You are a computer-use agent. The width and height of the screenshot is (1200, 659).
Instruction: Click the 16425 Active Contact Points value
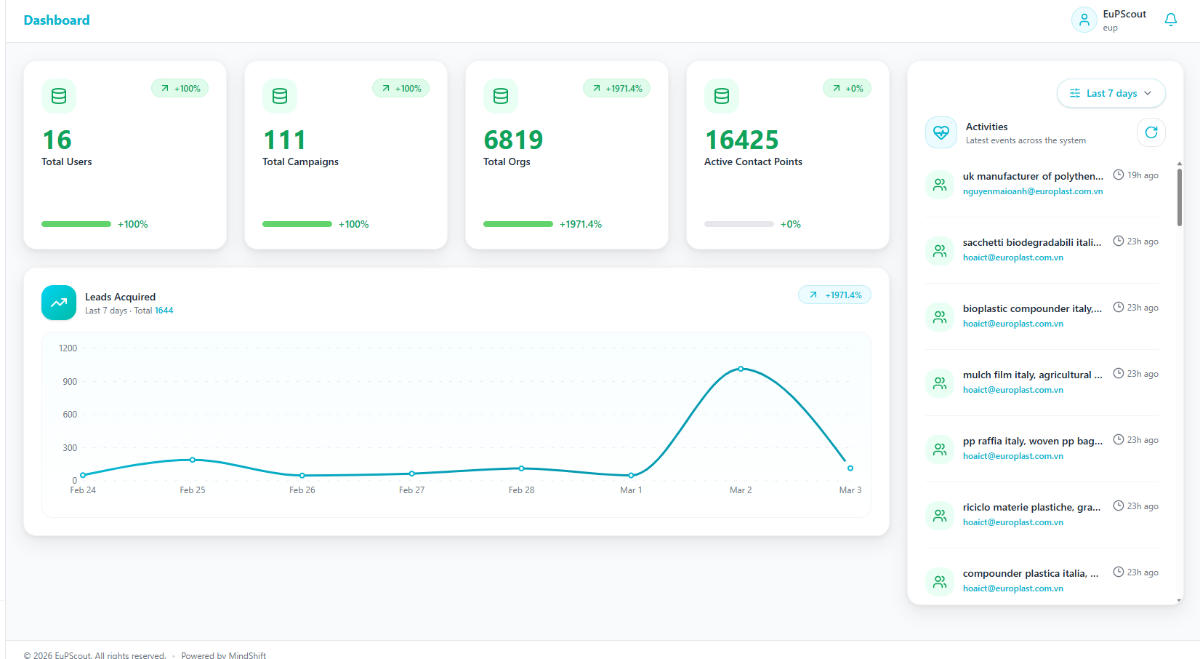pos(742,139)
